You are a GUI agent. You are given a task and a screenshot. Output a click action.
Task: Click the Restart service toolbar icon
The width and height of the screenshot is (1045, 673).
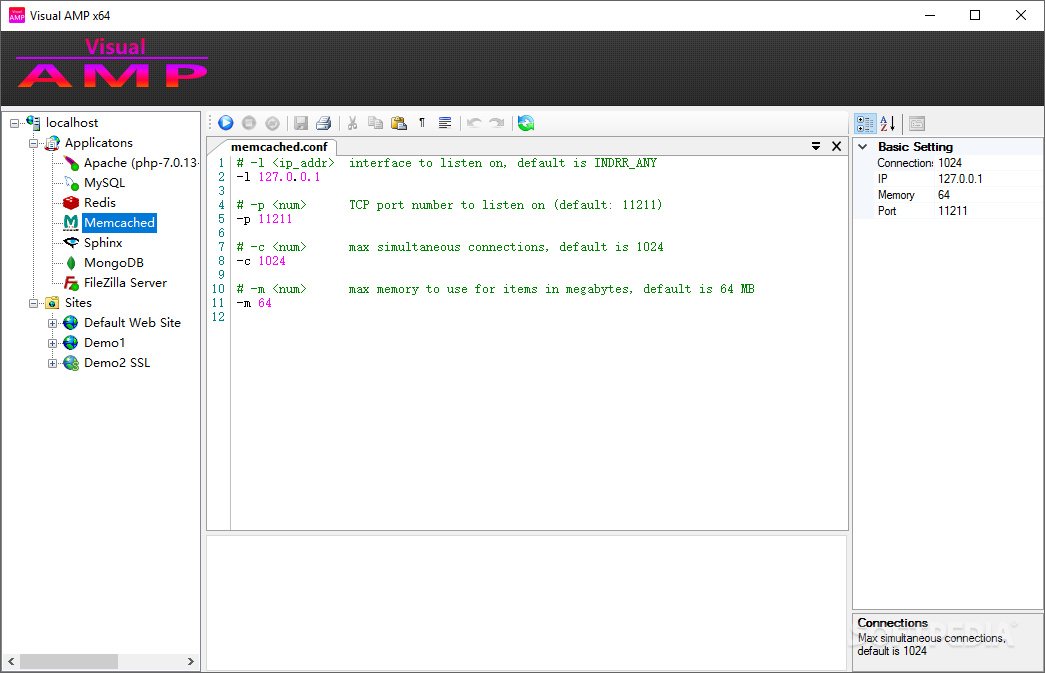pos(272,123)
